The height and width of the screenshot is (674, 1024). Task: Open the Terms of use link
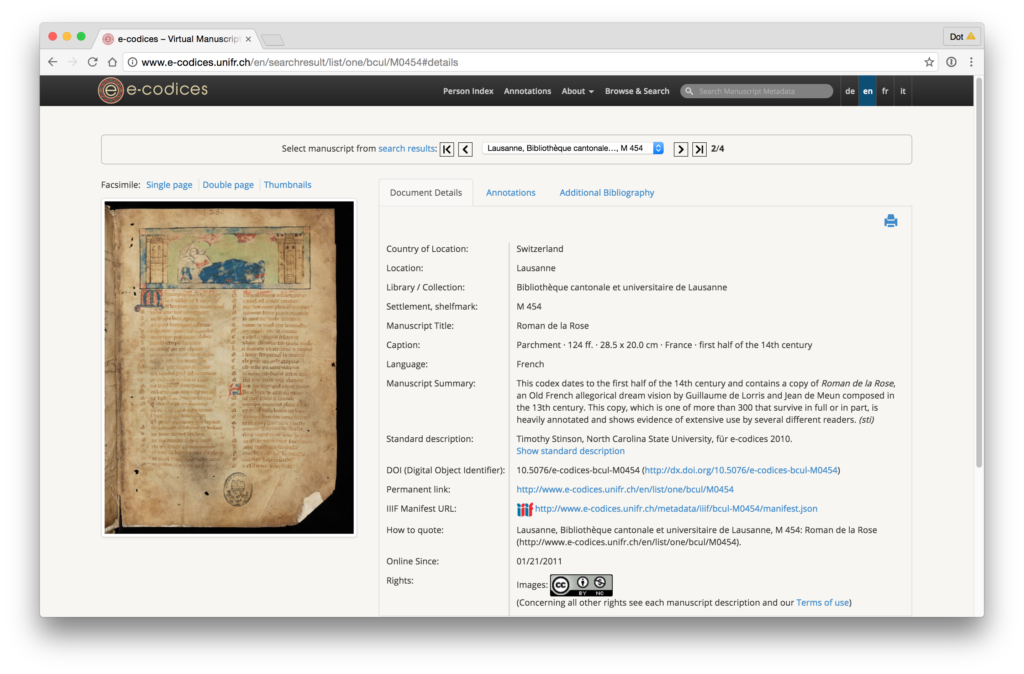pyautogui.click(x=822, y=603)
